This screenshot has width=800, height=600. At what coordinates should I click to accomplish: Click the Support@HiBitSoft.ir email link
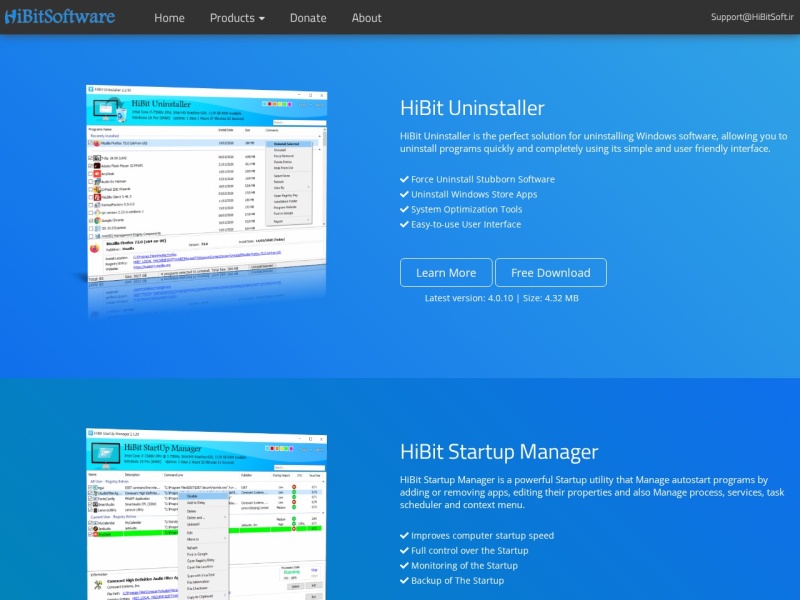pyautogui.click(x=752, y=17)
